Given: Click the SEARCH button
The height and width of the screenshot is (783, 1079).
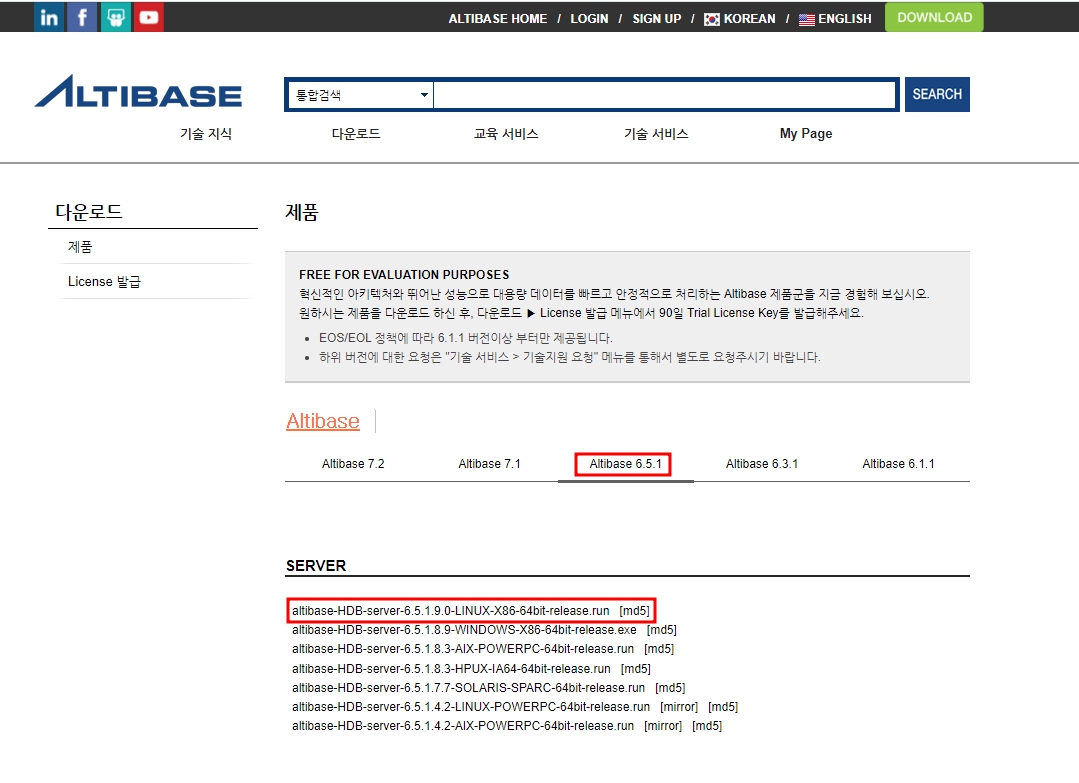Looking at the screenshot, I should (x=937, y=94).
